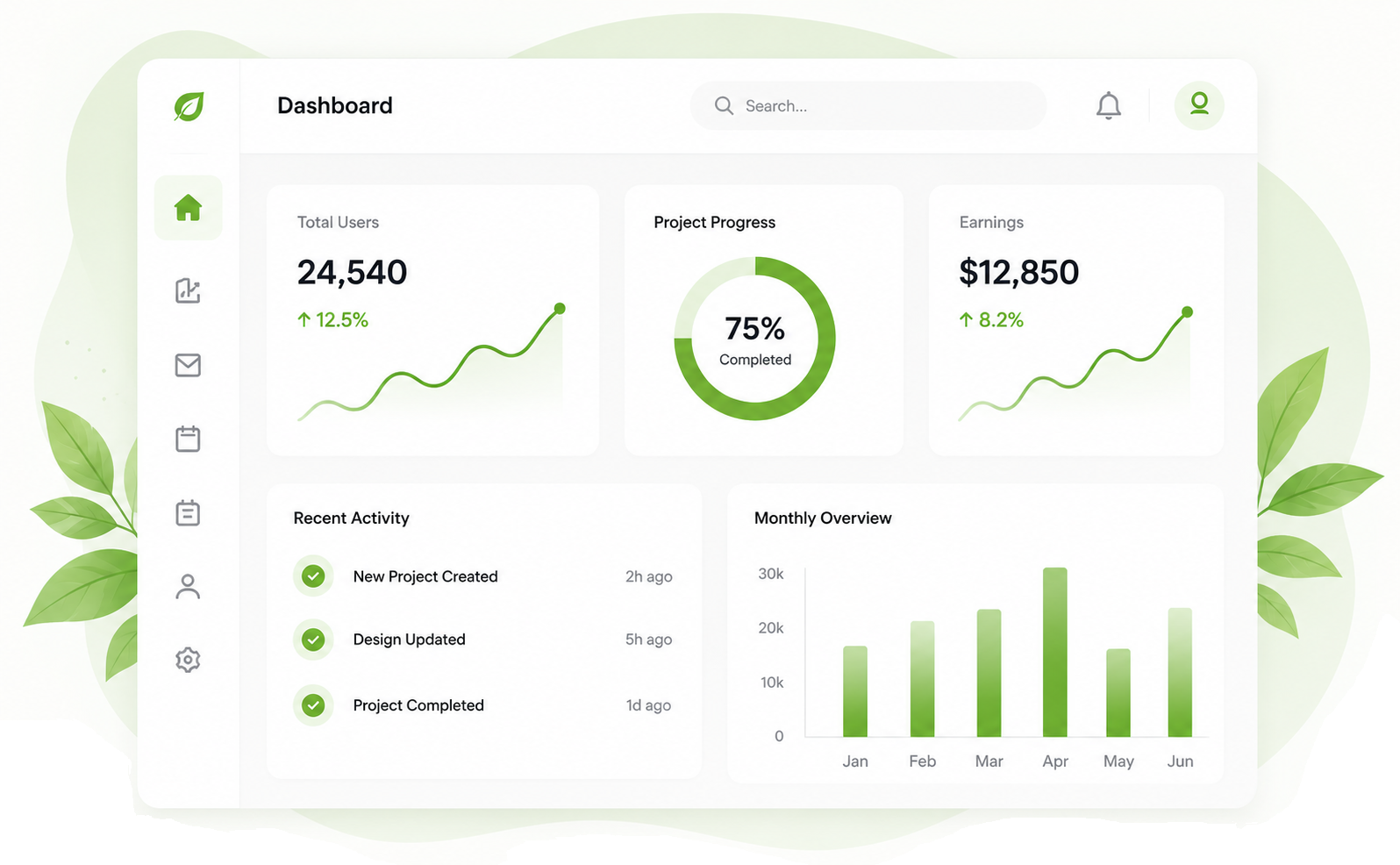This screenshot has height=865, width=1400.
Task: Open the settings gear sidebar icon
Action: tap(188, 660)
